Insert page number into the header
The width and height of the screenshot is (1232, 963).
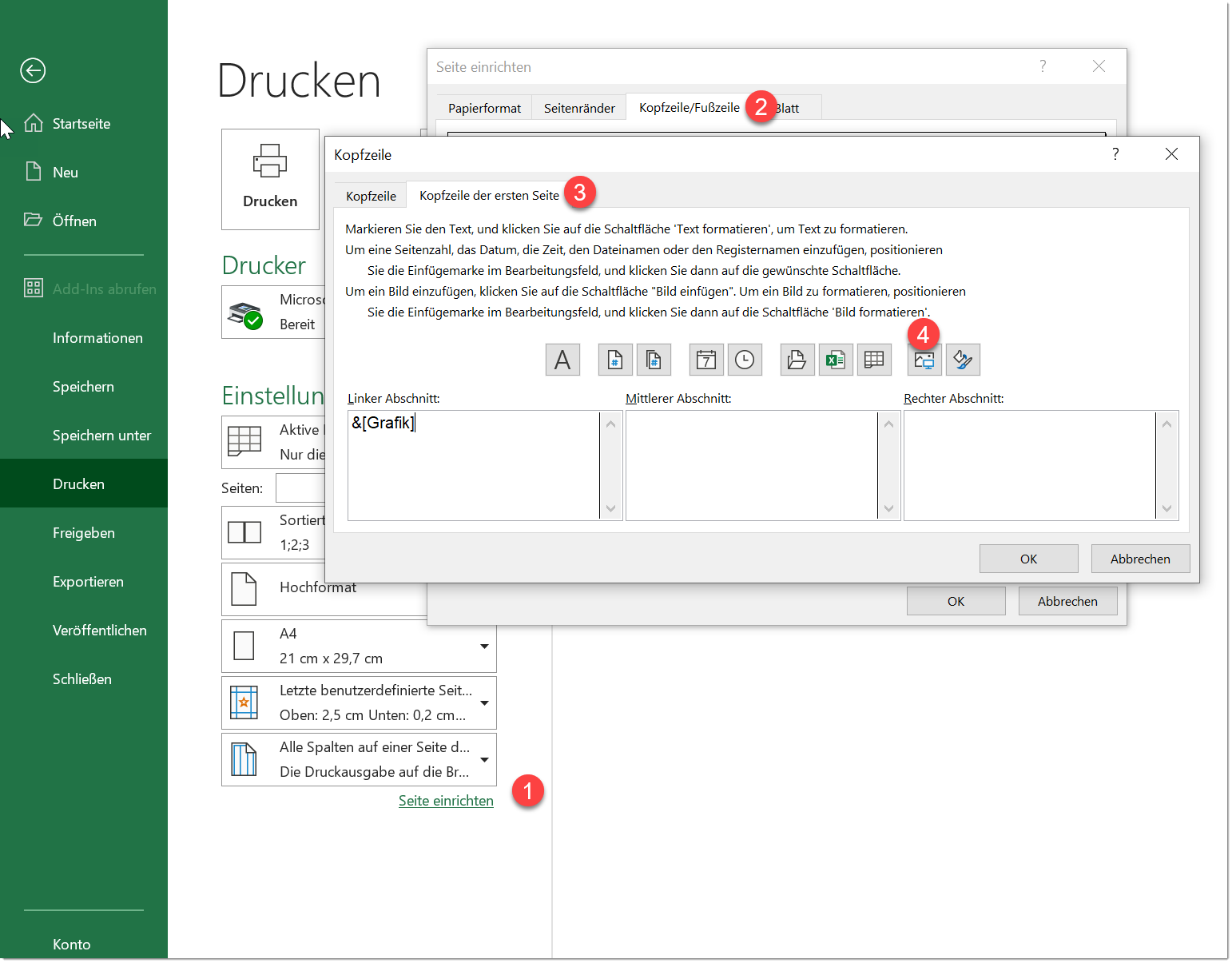(615, 360)
